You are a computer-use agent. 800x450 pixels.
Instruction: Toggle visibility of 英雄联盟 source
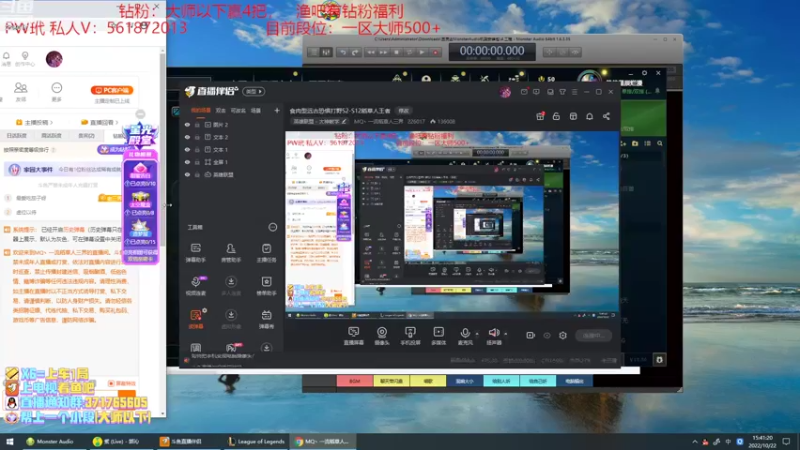coord(187,174)
